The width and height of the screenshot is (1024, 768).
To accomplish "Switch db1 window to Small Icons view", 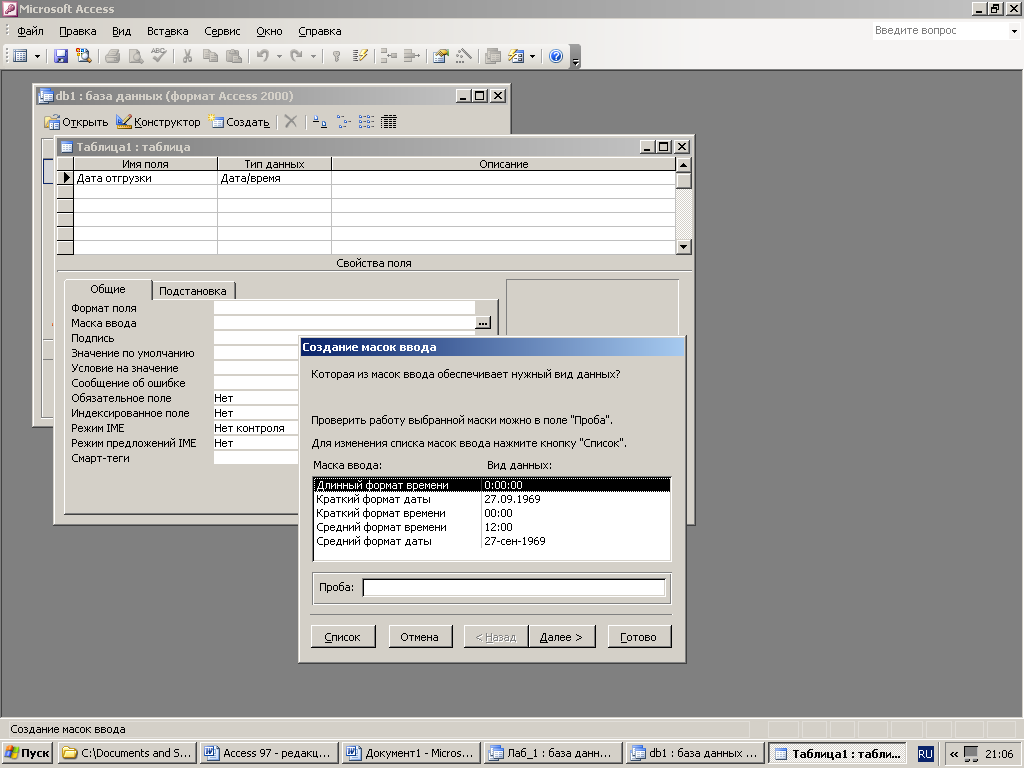I will click(344, 121).
